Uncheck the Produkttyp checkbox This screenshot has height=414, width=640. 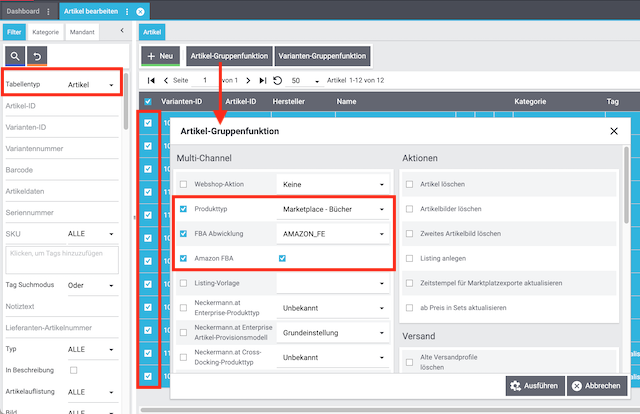pos(183,210)
